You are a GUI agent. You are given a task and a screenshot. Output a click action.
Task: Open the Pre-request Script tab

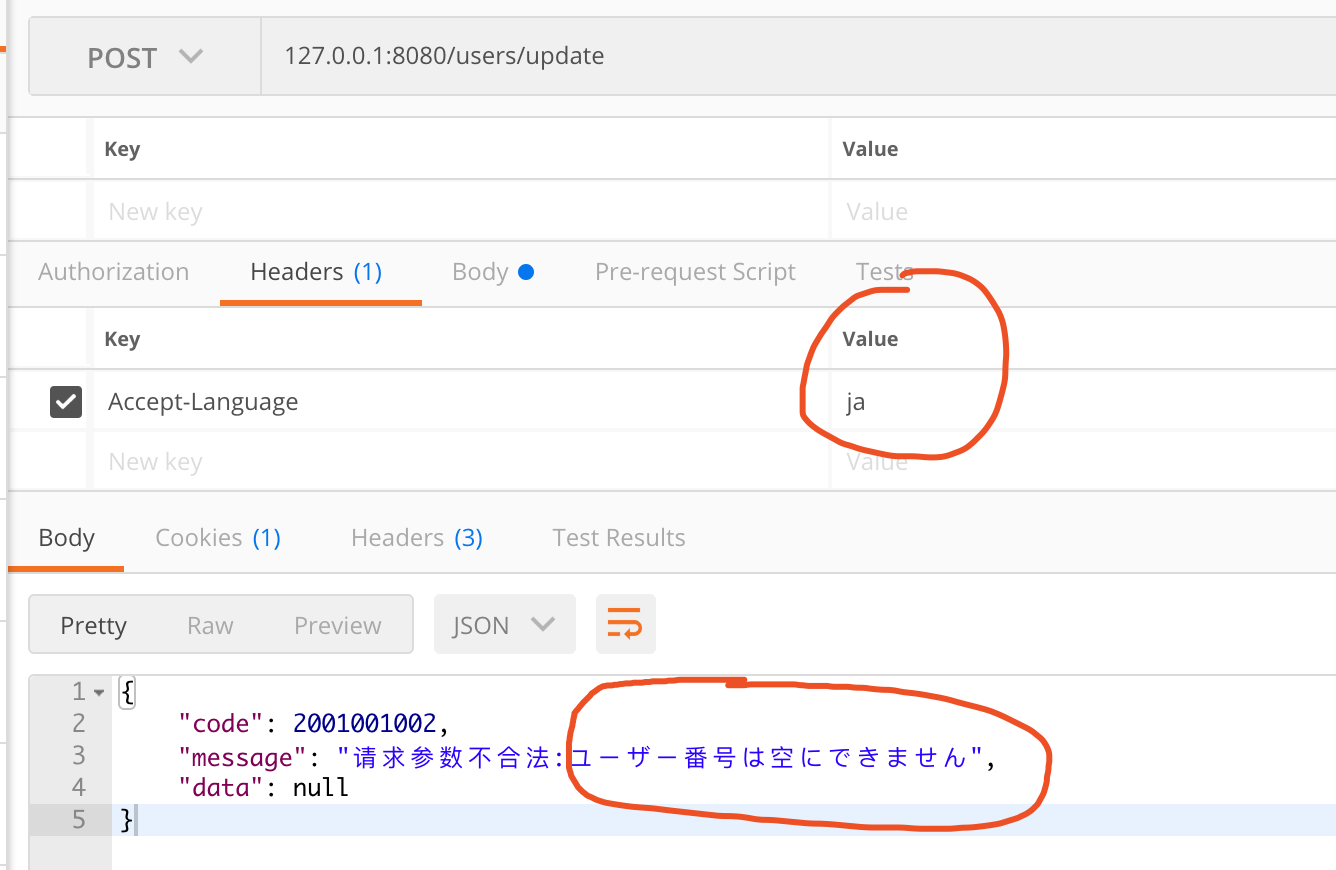tap(695, 272)
